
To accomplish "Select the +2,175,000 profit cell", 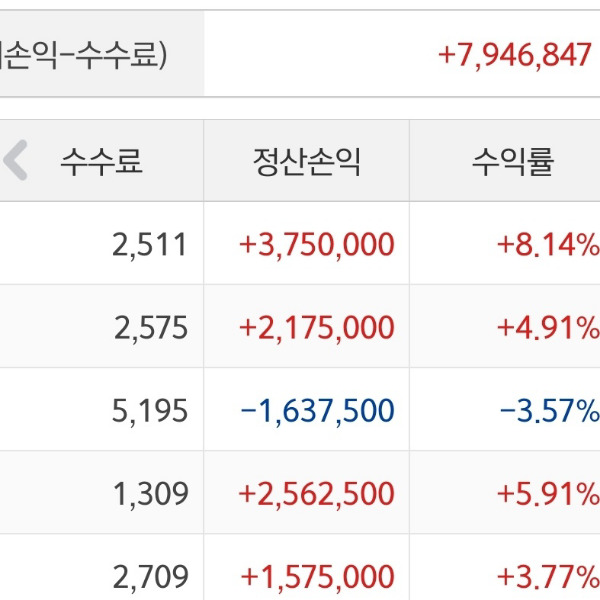I will tap(316, 327).
